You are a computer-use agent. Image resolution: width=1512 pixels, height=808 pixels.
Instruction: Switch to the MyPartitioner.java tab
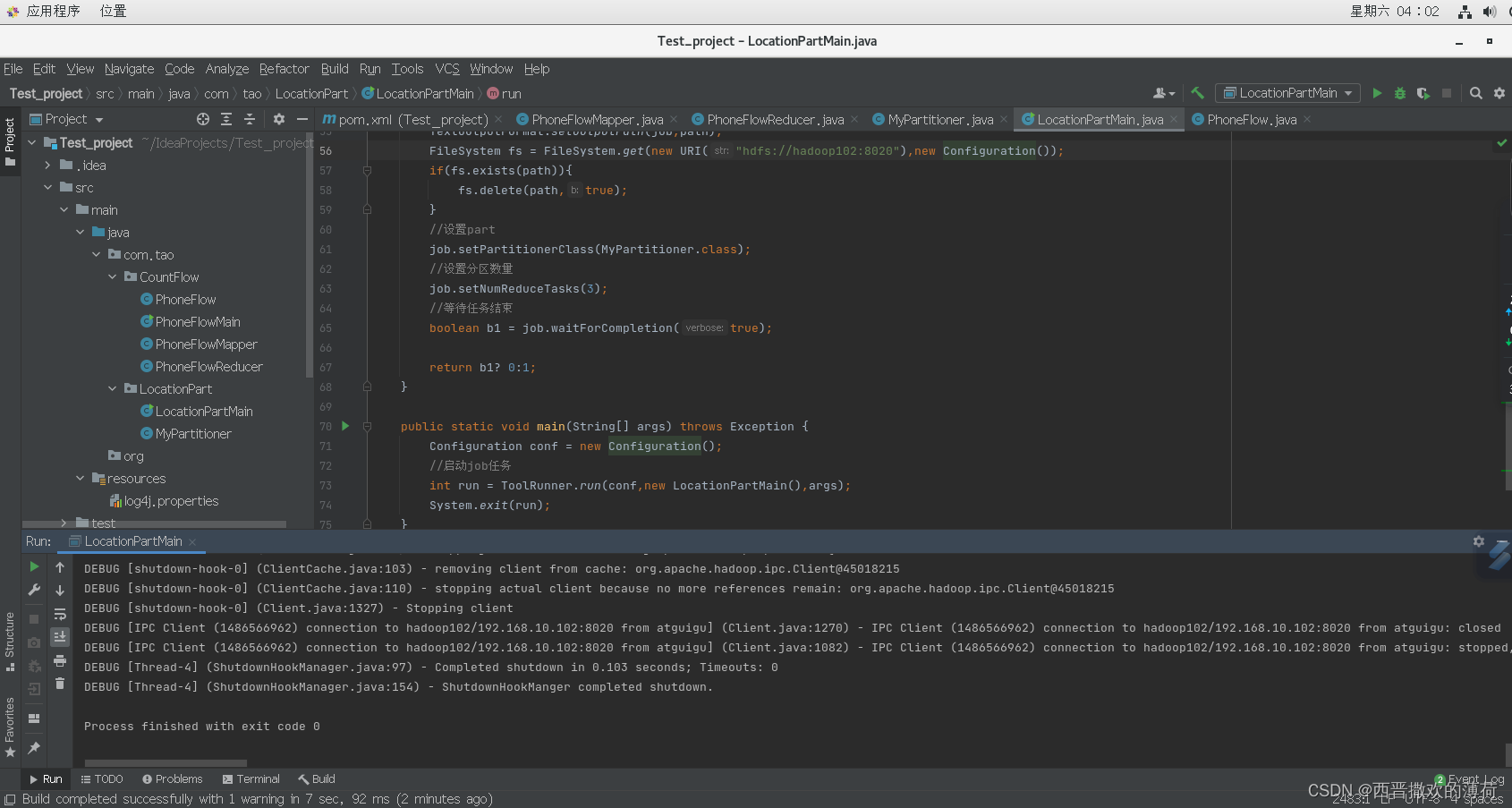coord(939,119)
